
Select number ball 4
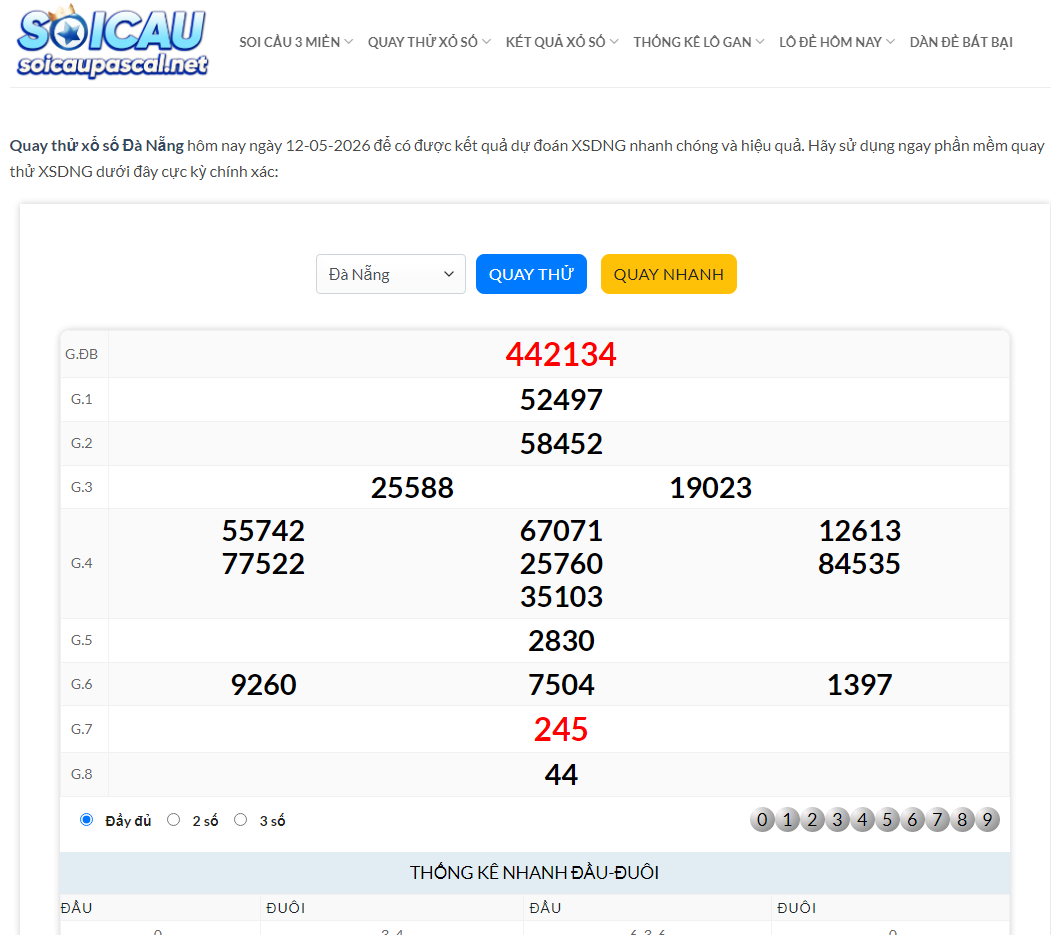pyautogui.click(x=863, y=820)
